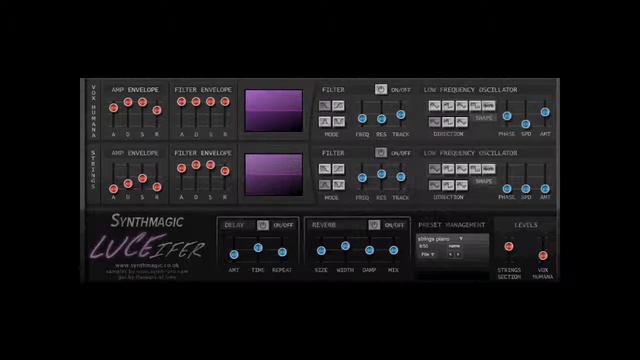This screenshot has width=640, height=360.
Task: Click Vox Humana LFO SPD slider knob
Action: point(526,124)
